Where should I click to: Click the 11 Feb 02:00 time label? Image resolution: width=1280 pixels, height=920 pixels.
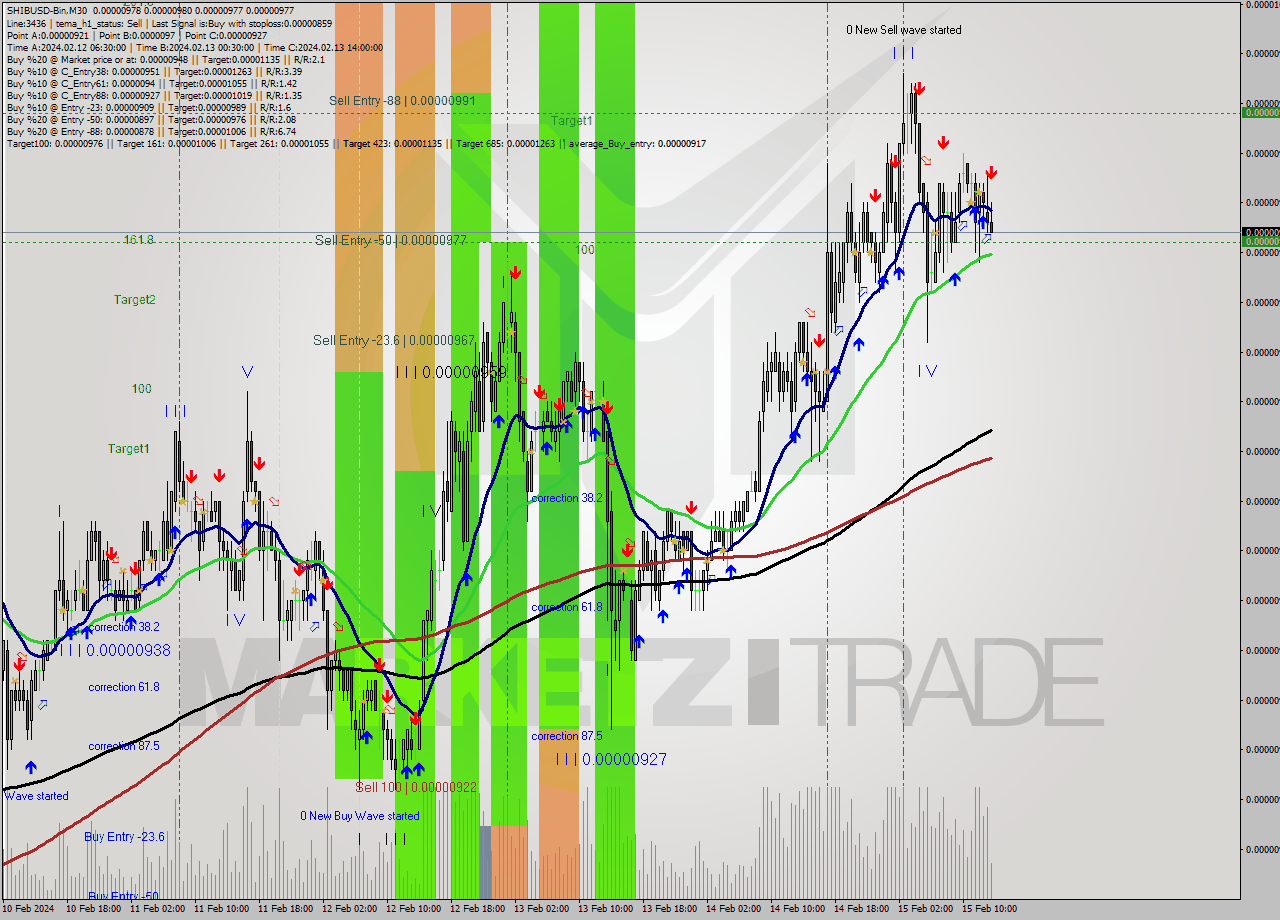click(x=157, y=909)
